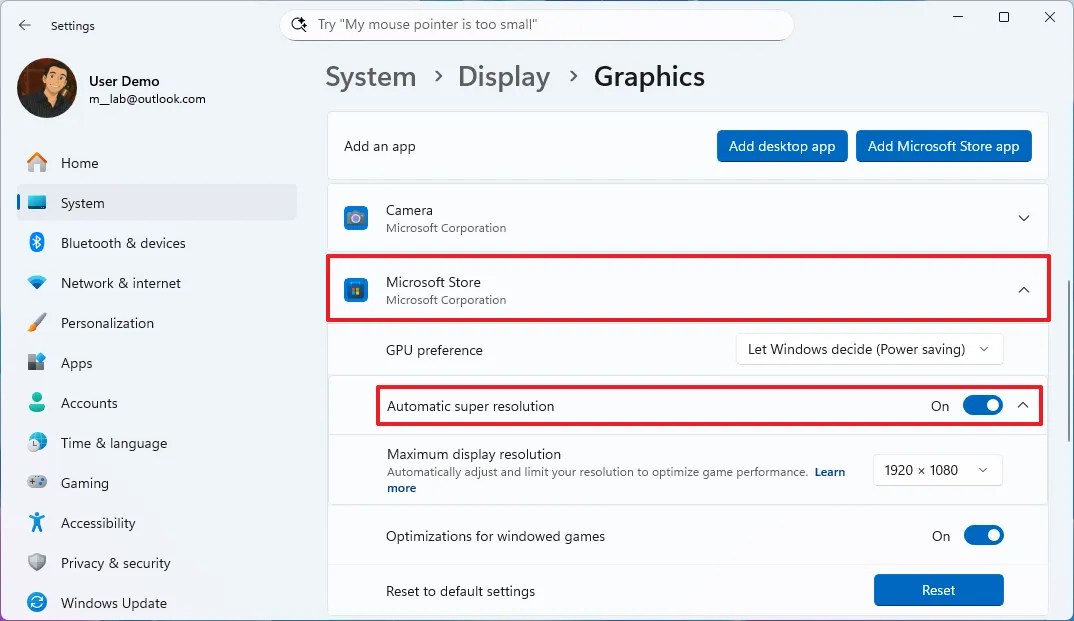Minimize the Settings window
Viewport: 1074px width, 621px height.
(958, 17)
